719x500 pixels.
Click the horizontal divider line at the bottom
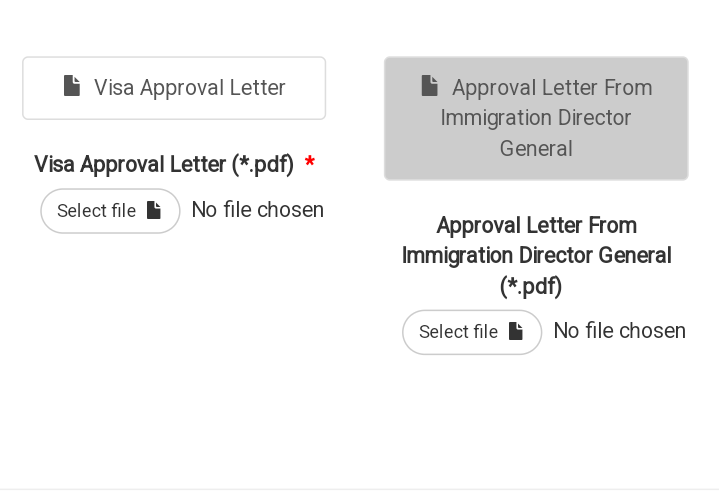360,489
